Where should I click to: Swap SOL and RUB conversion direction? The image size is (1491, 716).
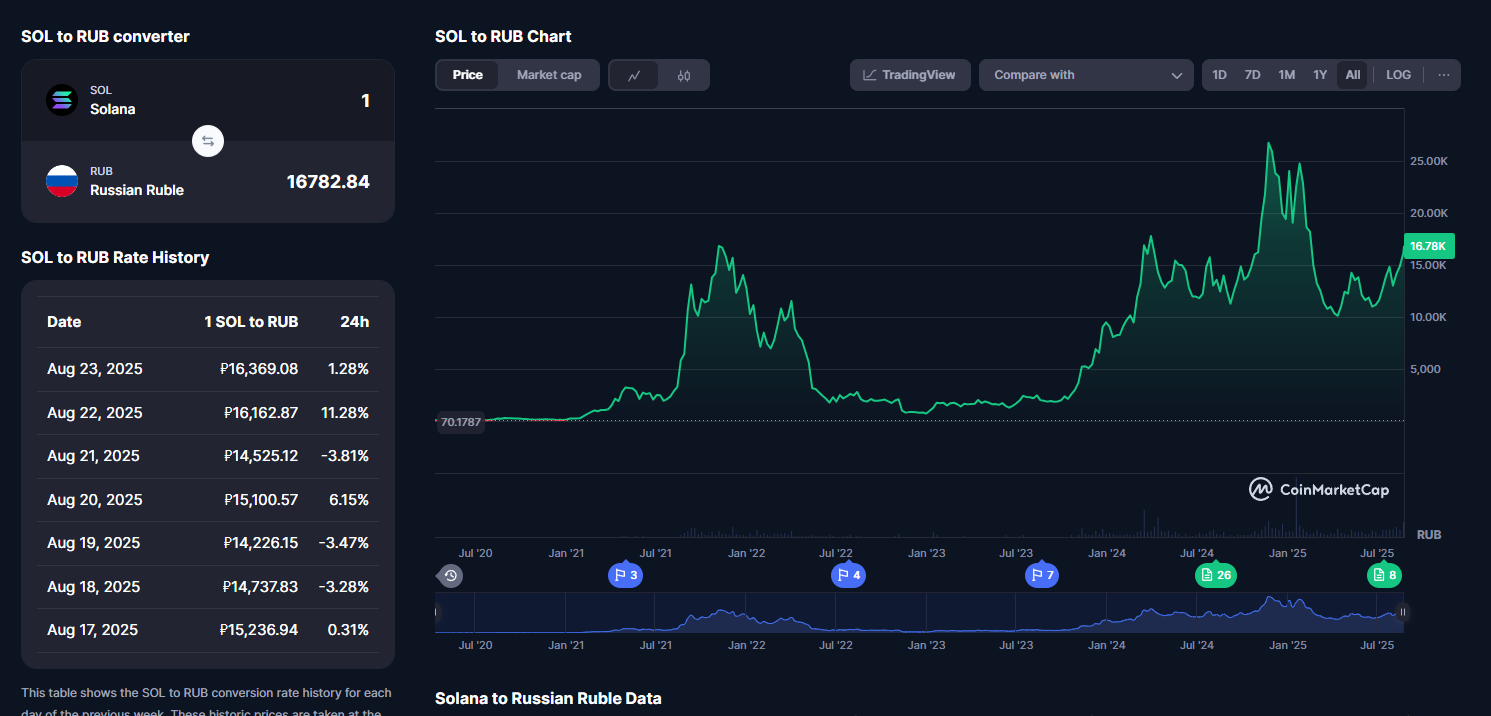pyautogui.click(x=208, y=141)
